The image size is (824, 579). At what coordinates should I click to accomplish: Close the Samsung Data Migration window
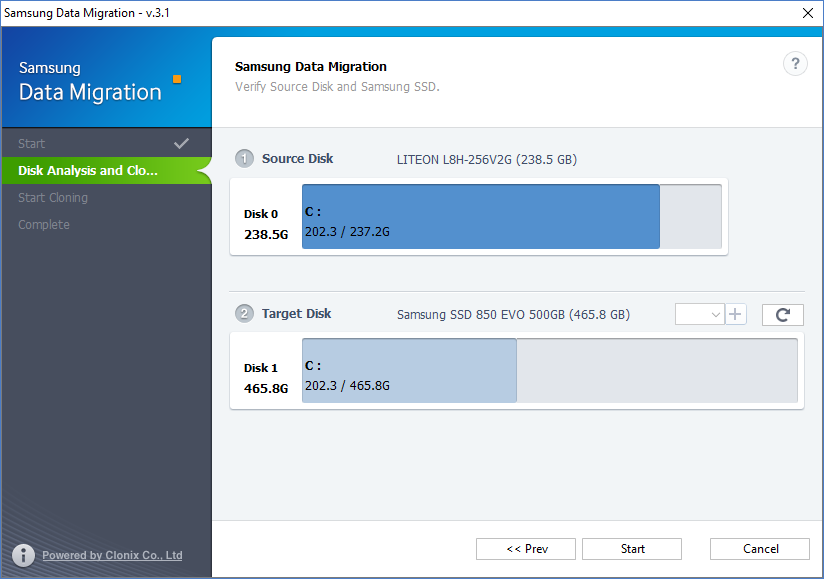pos(807,13)
